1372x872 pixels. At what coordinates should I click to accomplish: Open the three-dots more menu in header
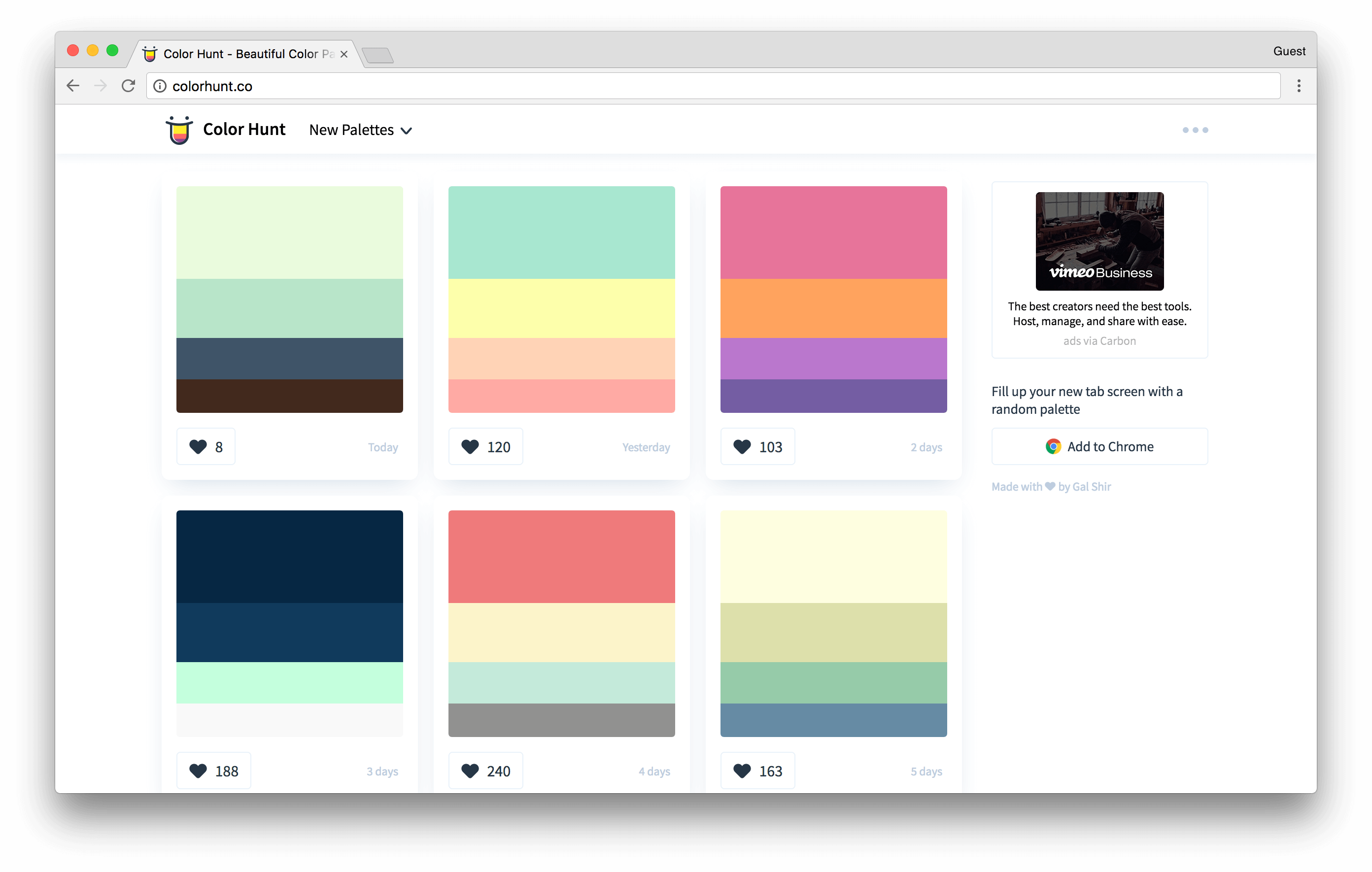point(1195,131)
